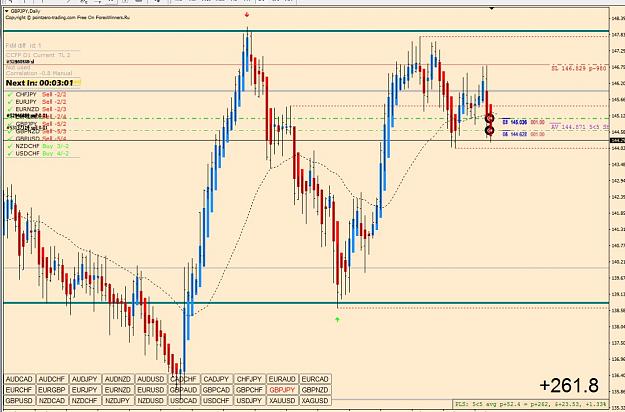Open the USDJPY pair button
This screenshot has width=625, height=412.
249,400
